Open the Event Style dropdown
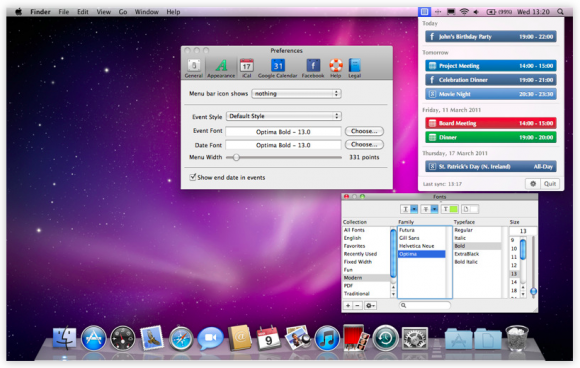The width and height of the screenshot is (580, 368). (x=284, y=116)
